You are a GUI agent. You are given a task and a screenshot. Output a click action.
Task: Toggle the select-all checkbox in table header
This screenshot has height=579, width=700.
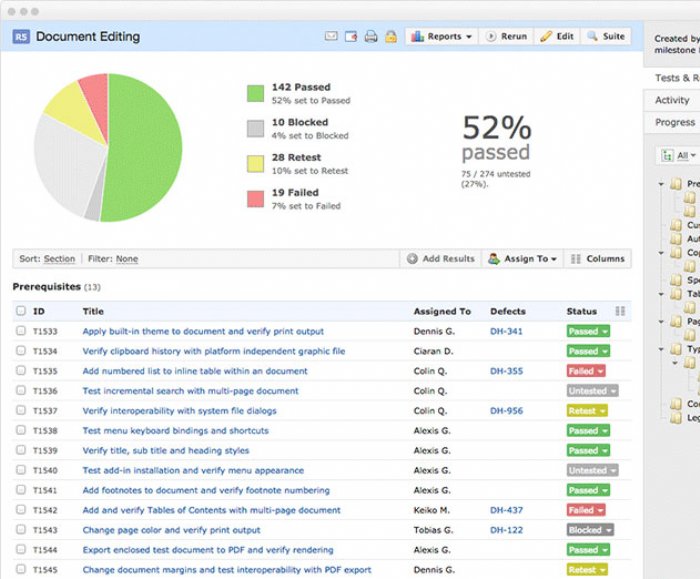click(x=21, y=311)
